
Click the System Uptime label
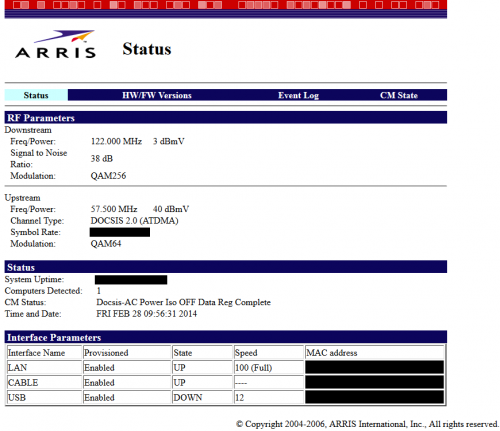34,279
